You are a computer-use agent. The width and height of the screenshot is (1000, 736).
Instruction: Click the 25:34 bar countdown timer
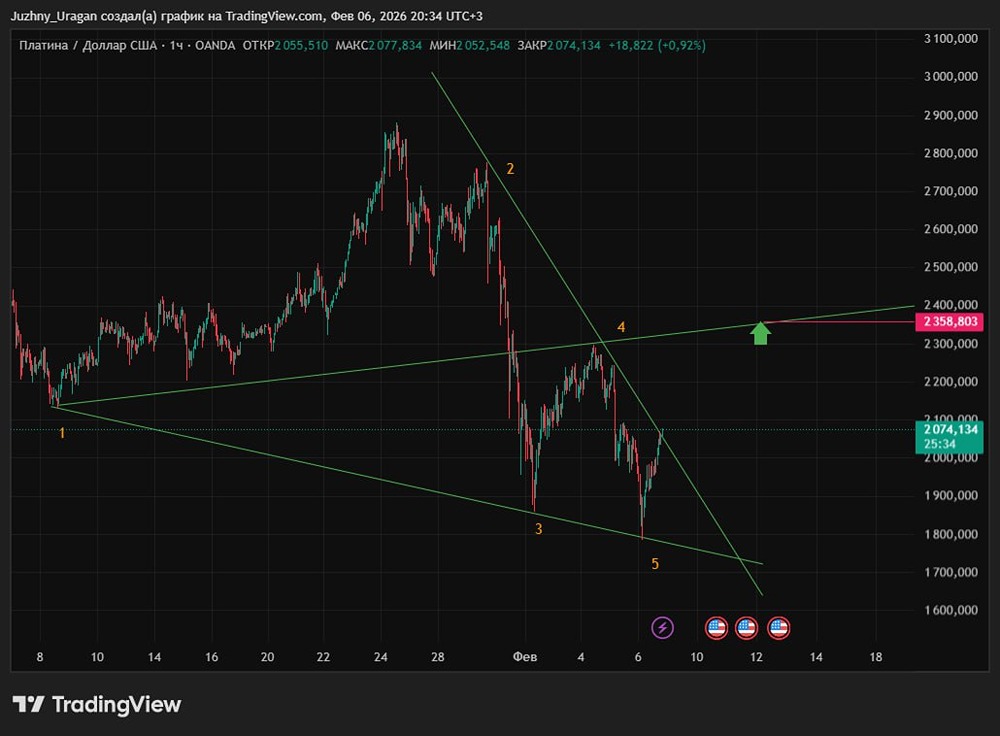point(940,444)
